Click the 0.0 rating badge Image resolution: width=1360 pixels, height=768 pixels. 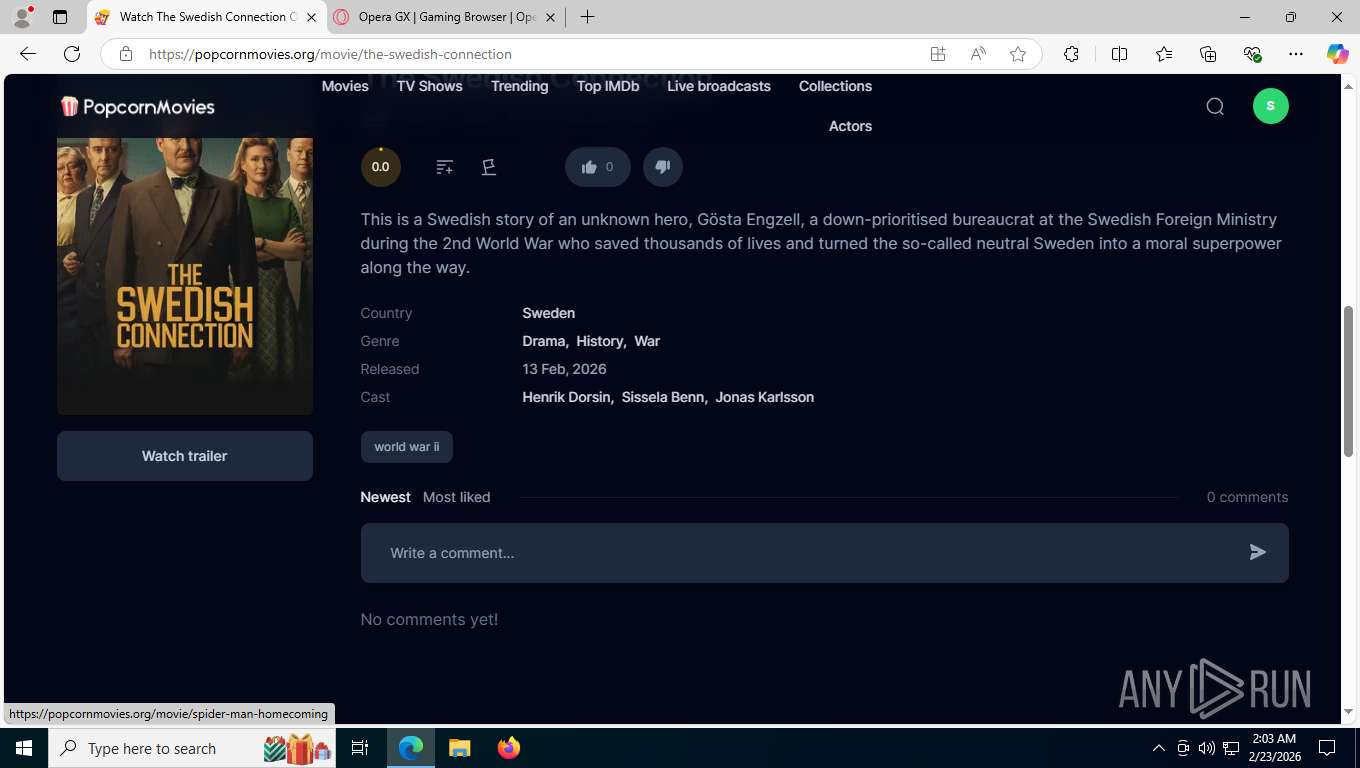[x=381, y=167]
